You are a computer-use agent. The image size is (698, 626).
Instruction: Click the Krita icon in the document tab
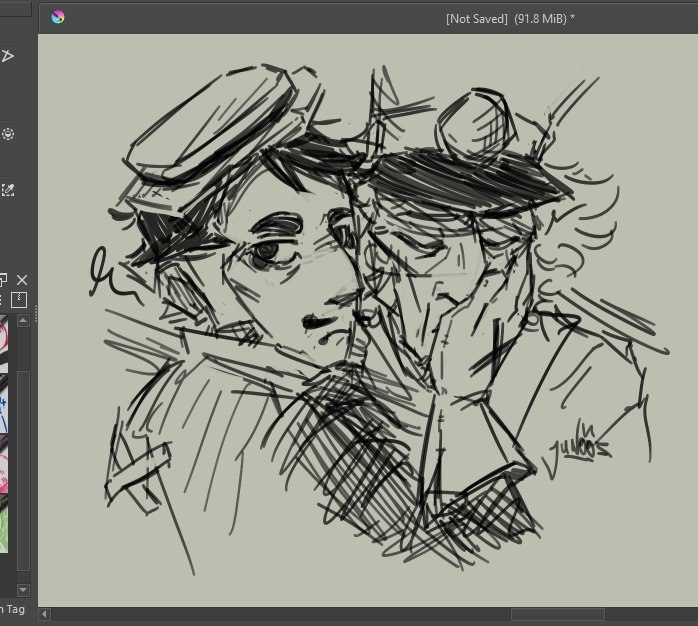pos(58,17)
